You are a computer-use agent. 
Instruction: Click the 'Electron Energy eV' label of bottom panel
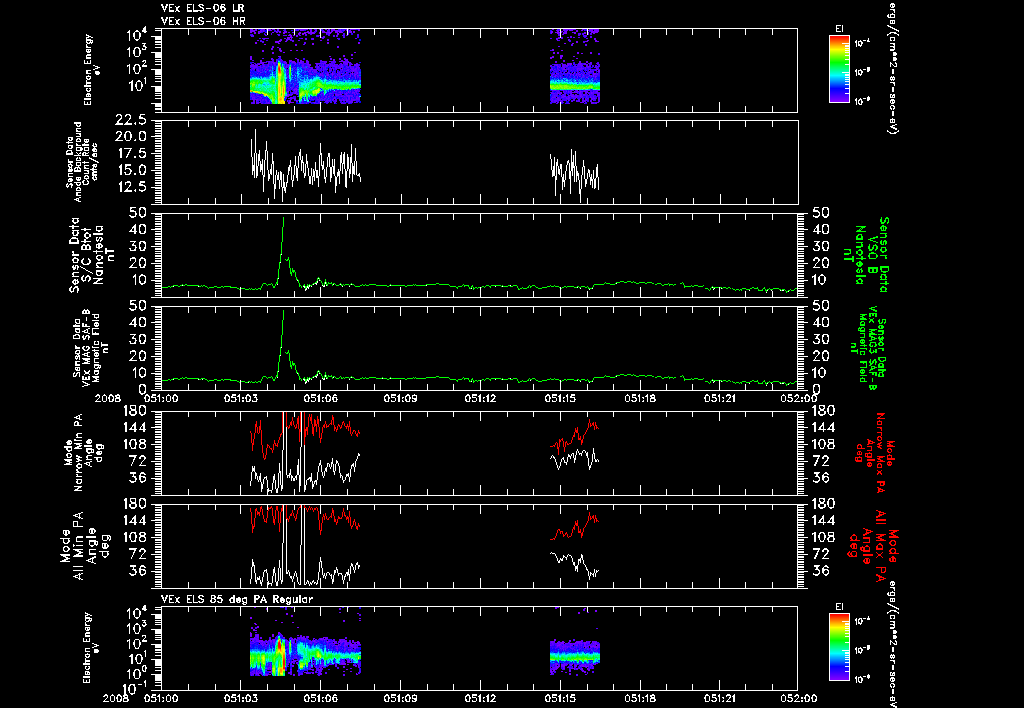(x=92, y=647)
